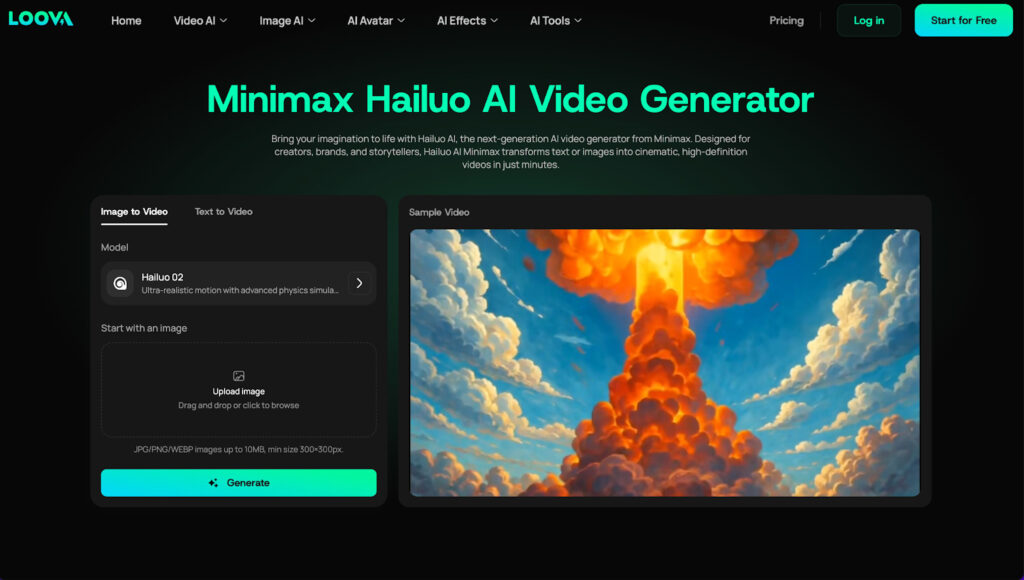
Task: Click the Hailuo 02 model logo icon
Action: click(120, 283)
